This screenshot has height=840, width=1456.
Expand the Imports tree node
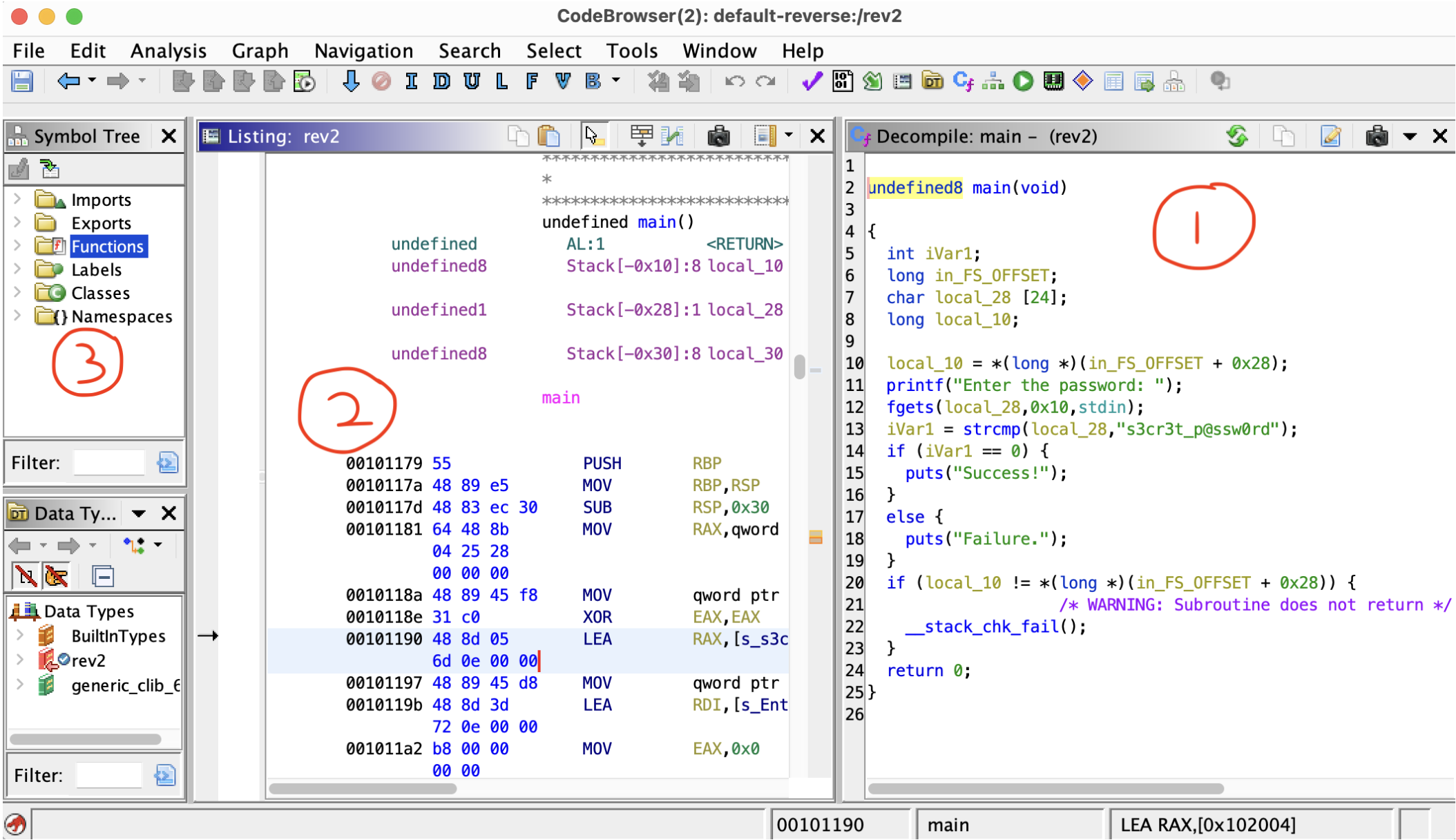click(x=17, y=200)
